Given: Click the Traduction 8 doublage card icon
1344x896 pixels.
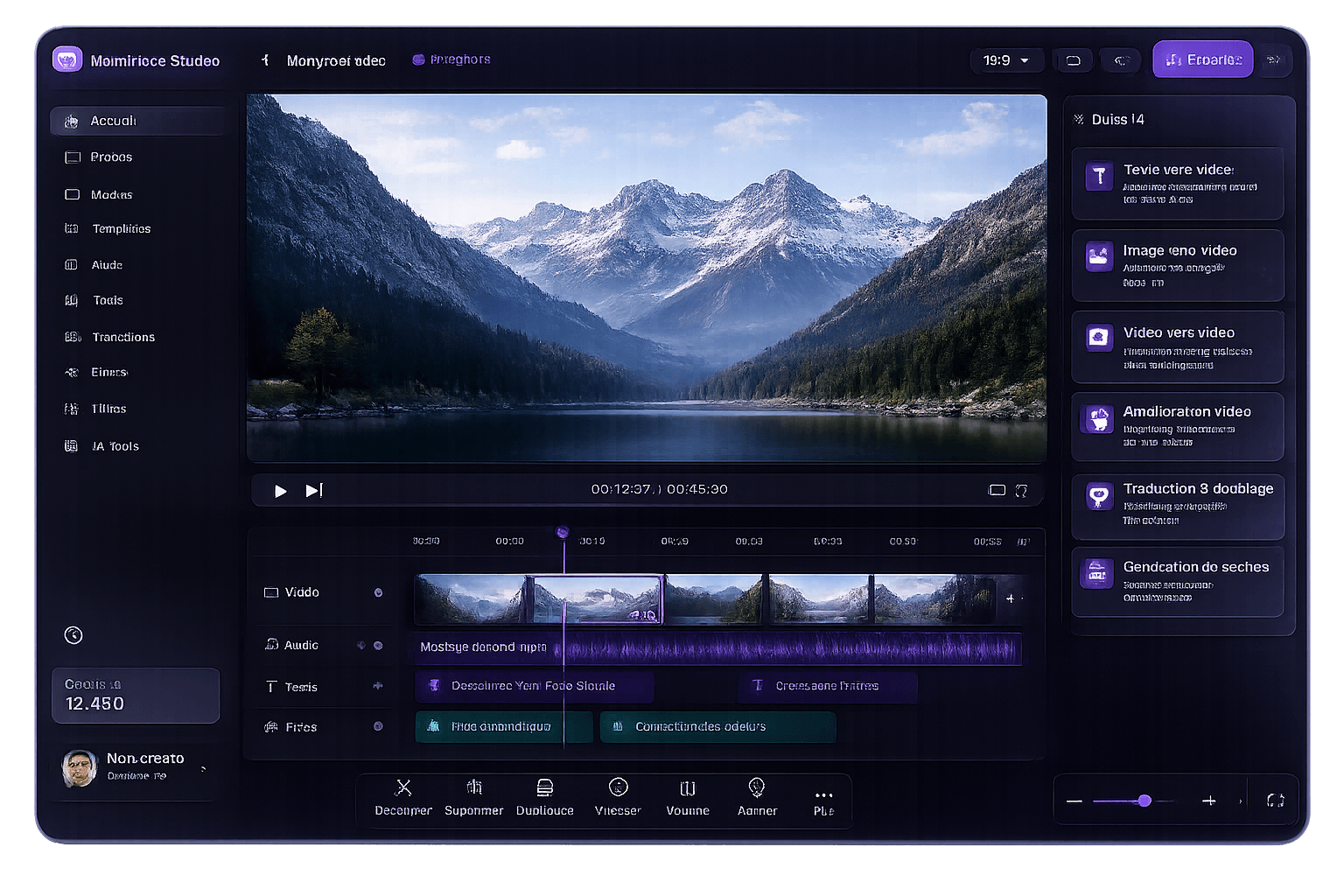Looking at the screenshot, I should coord(1099,496).
